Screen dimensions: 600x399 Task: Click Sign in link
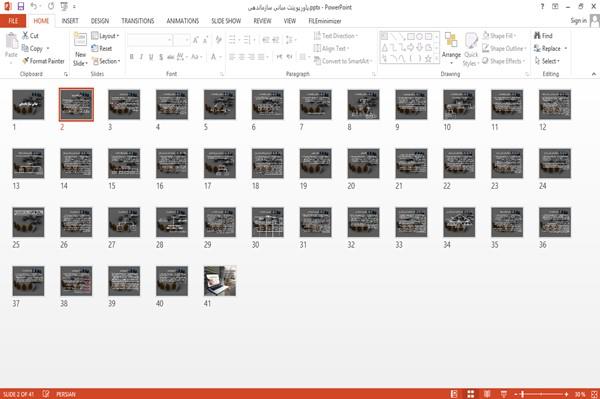coord(578,20)
